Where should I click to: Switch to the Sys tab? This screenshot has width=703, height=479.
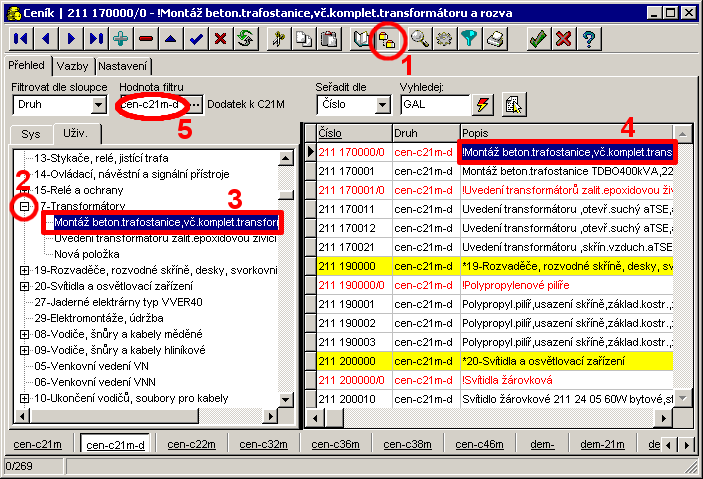[31, 133]
